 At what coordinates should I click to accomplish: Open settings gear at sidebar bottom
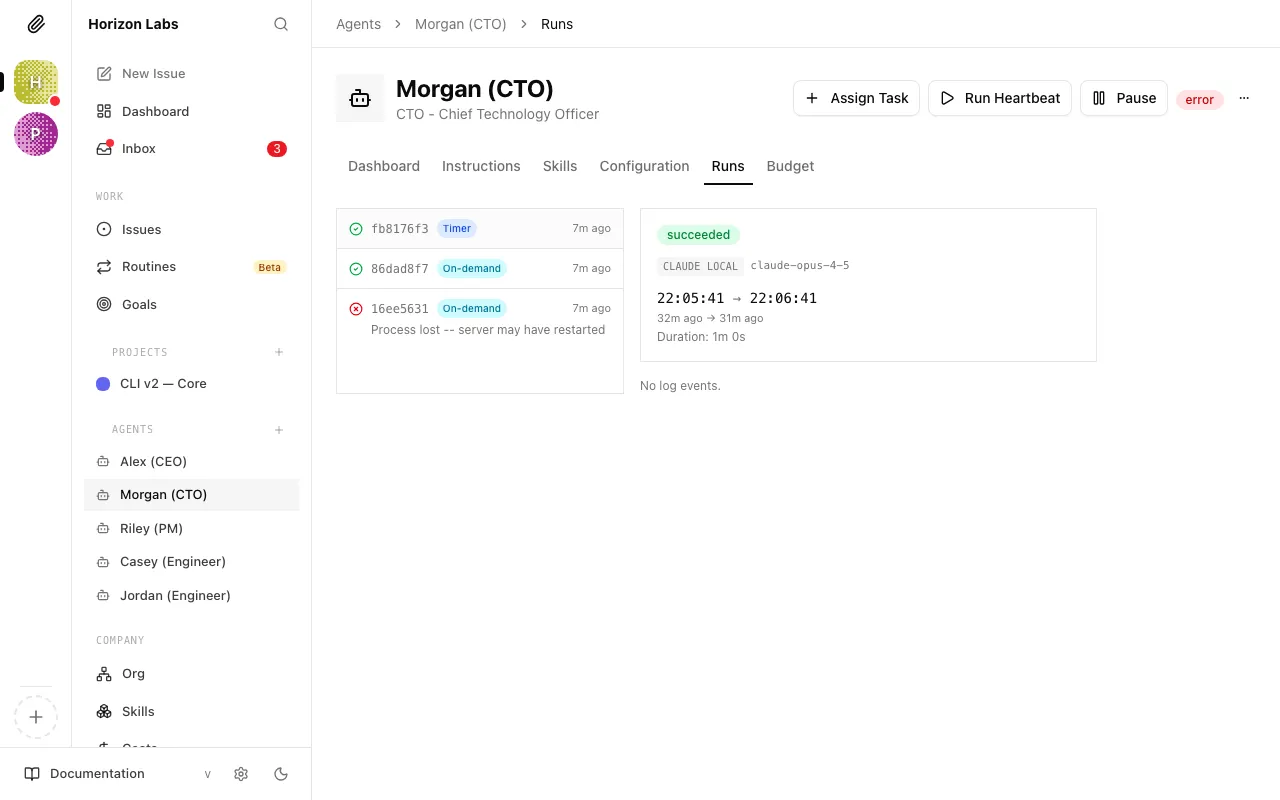pyautogui.click(x=241, y=774)
